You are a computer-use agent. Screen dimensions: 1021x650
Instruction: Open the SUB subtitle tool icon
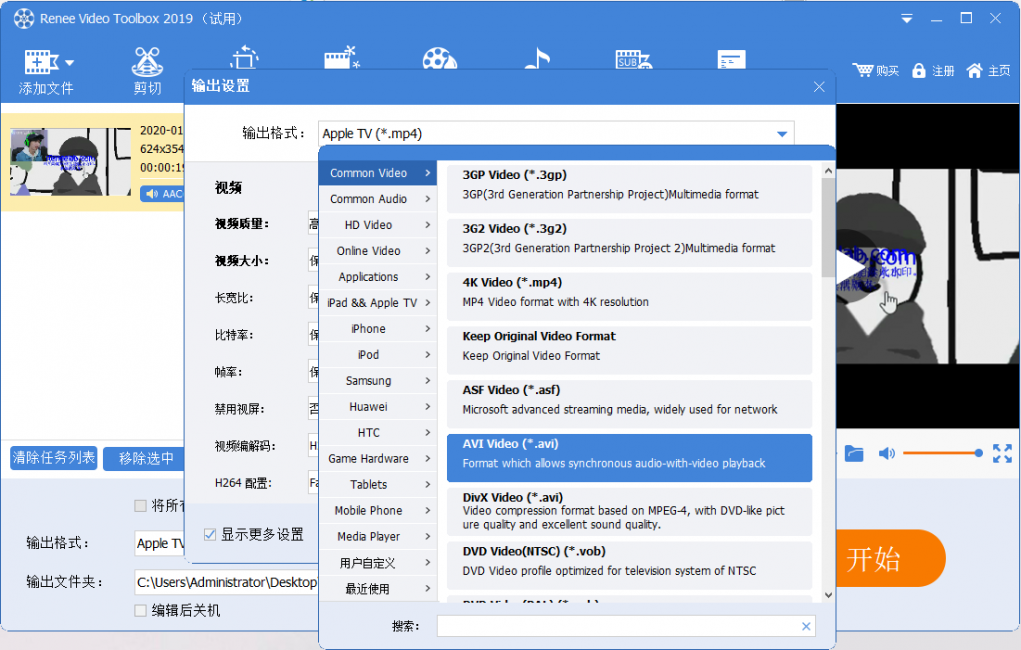634,59
